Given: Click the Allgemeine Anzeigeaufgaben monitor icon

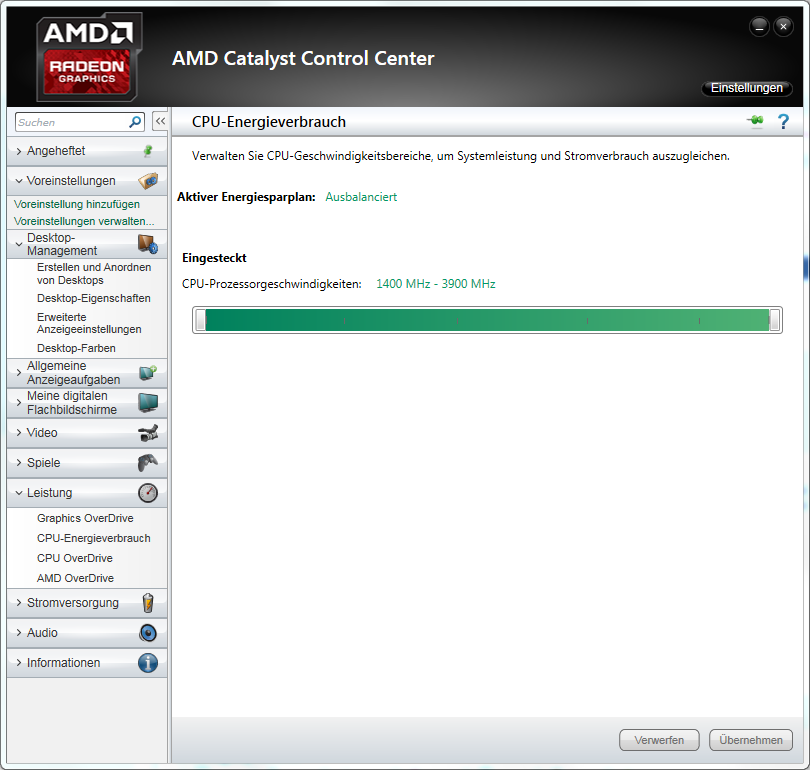Looking at the screenshot, I should pos(148,372).
